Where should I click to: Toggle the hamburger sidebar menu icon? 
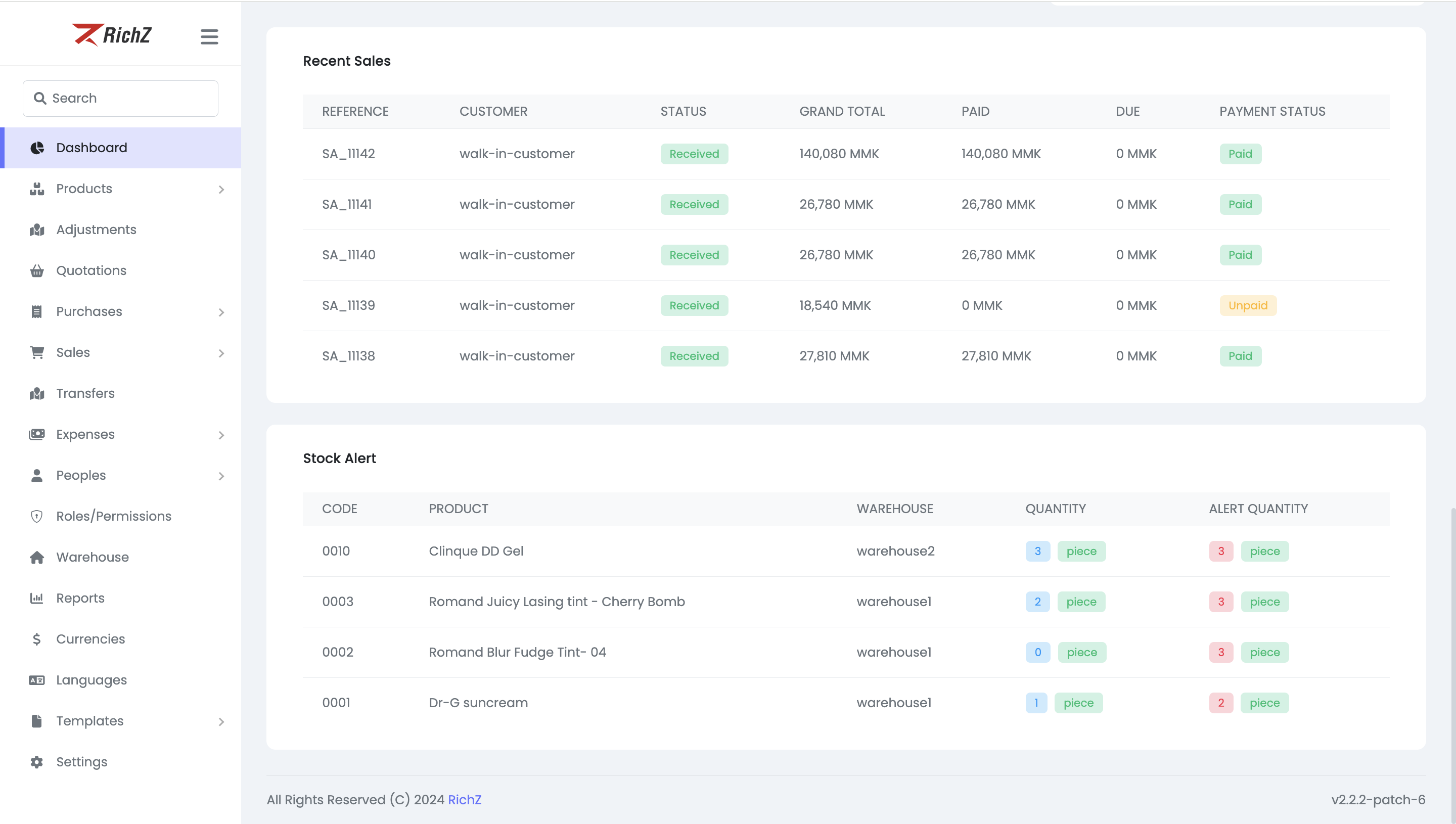(209, 37)
